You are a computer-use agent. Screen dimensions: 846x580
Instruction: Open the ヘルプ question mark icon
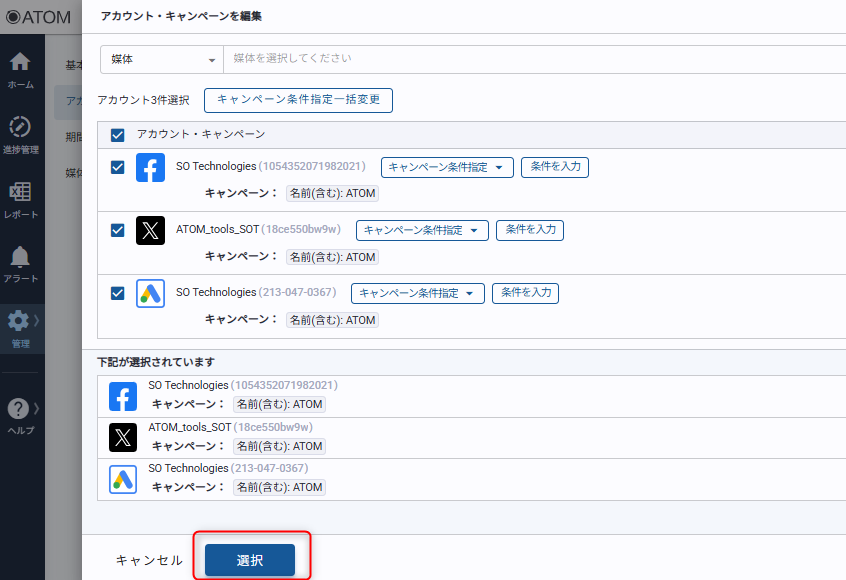click(x=19, y=409)
